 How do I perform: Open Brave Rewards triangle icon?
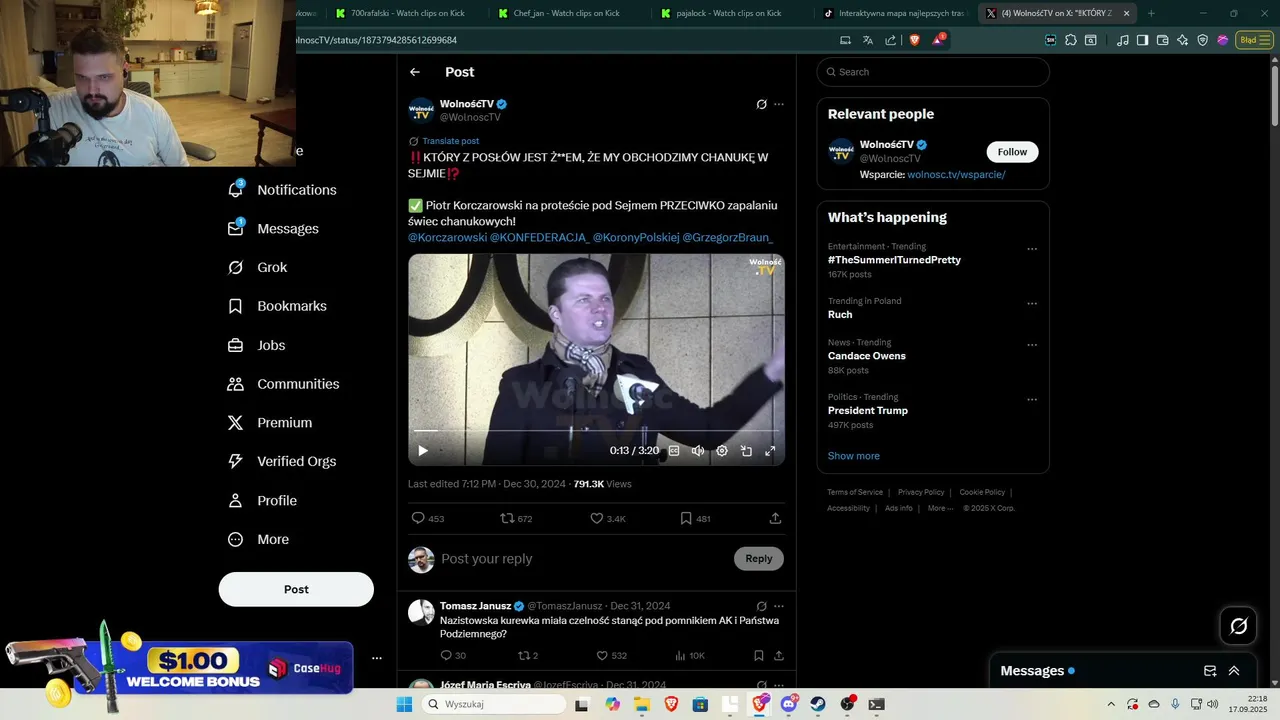pyautogui.click(x=938, y=40)
